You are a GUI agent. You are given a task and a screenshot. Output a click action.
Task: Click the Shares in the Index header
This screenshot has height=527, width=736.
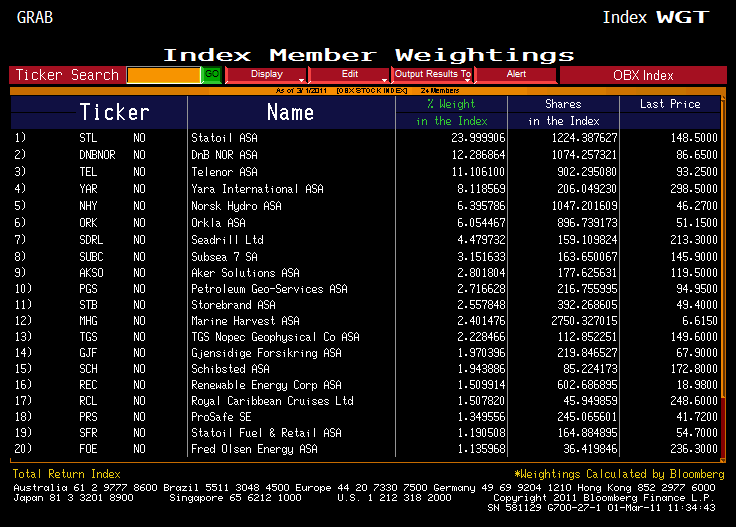point(563,113)
